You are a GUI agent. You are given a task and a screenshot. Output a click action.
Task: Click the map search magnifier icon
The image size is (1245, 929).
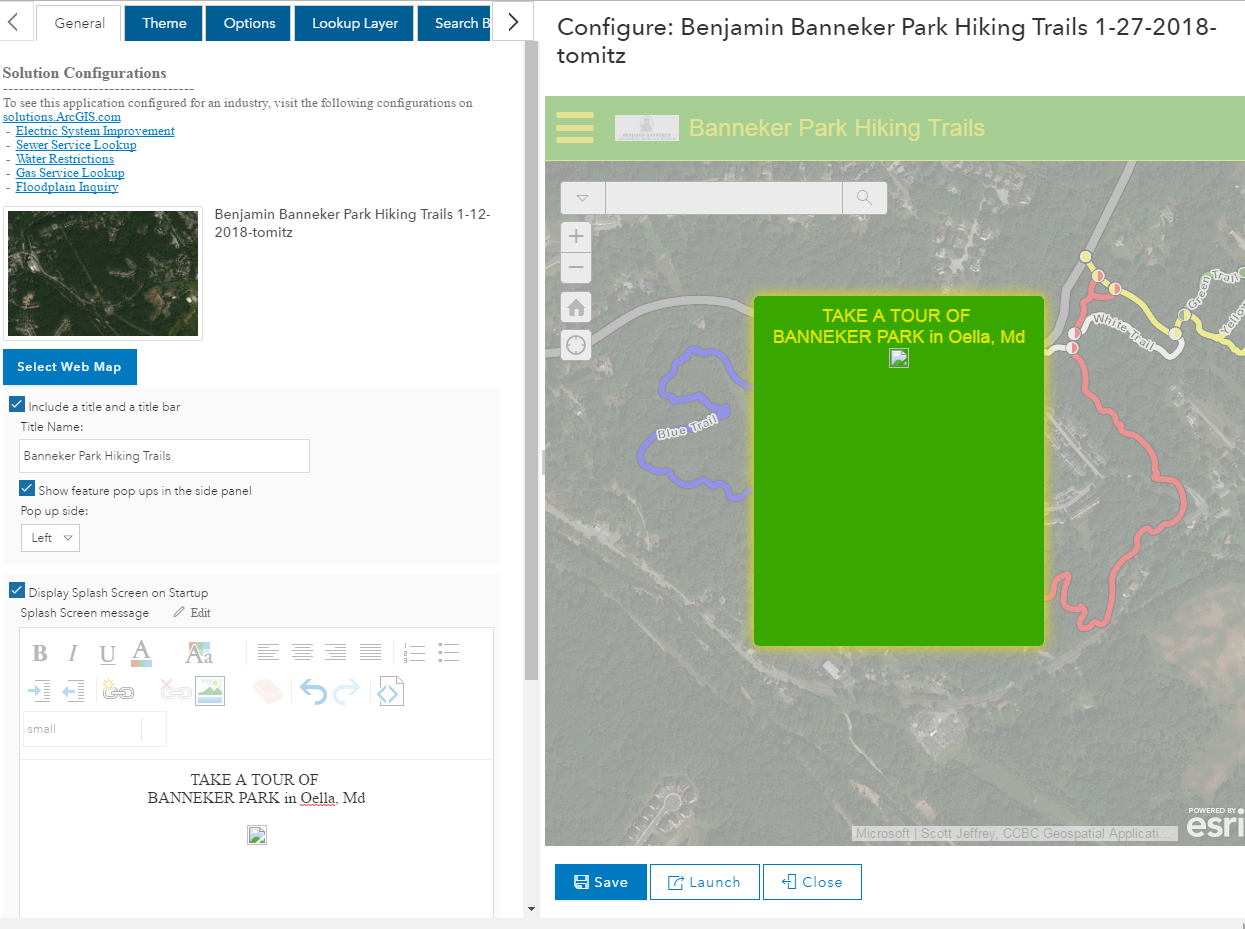tap(865, 198)
